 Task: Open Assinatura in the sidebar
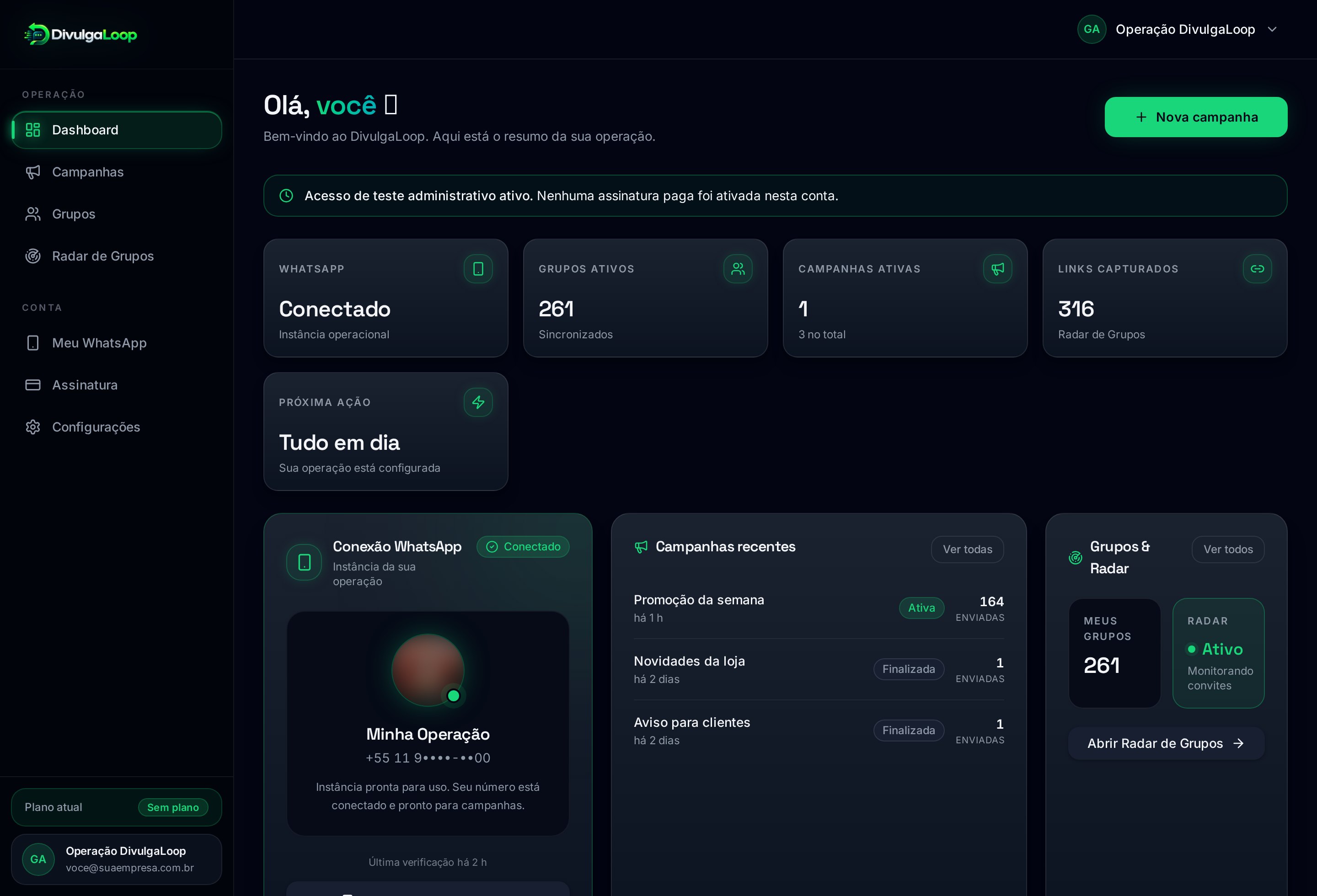(x=117, y=384)
